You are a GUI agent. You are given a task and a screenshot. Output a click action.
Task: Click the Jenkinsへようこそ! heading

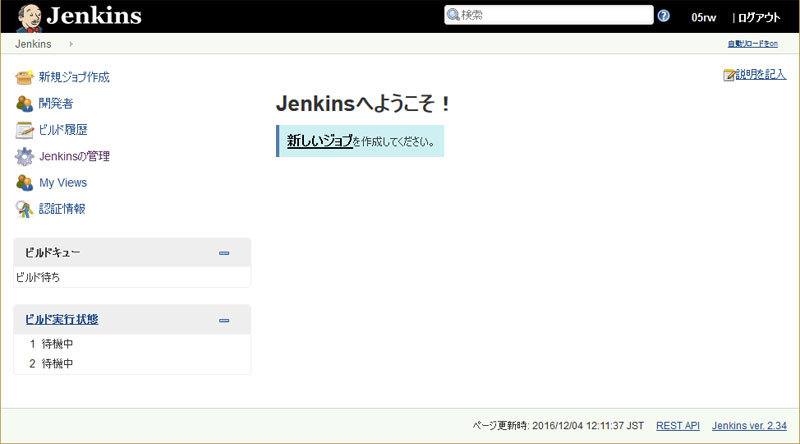[364, 104]
